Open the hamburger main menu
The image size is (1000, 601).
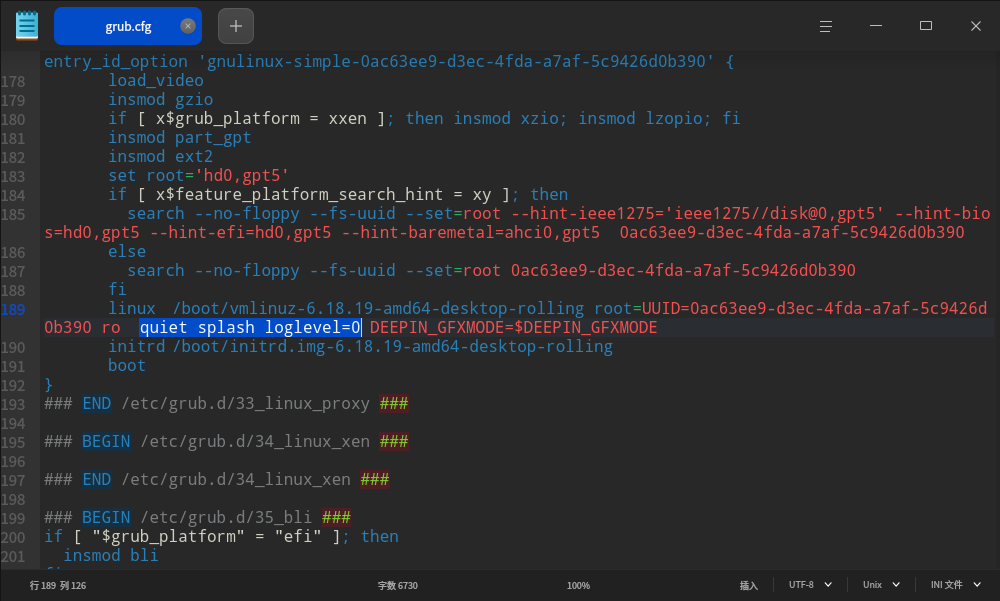coord(826,26)
